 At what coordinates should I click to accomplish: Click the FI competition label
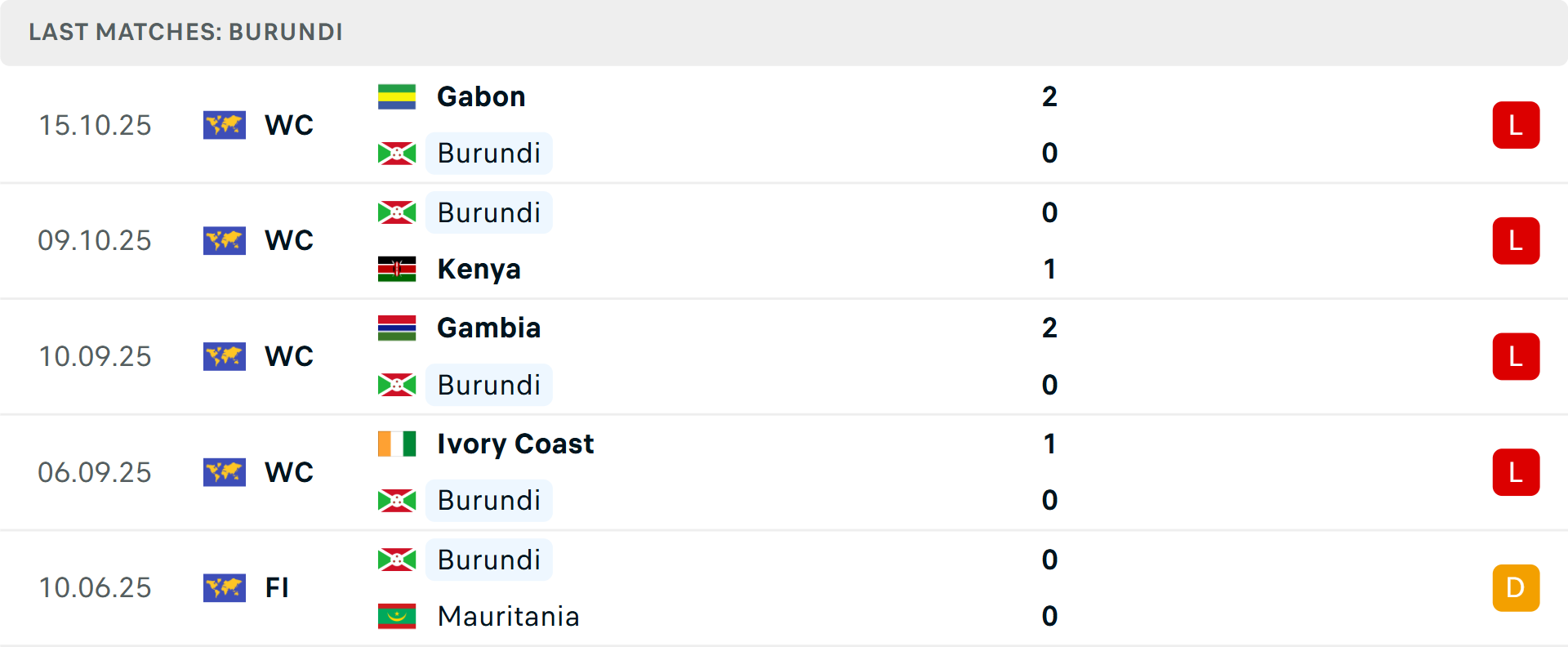click(x=278, y=587)
